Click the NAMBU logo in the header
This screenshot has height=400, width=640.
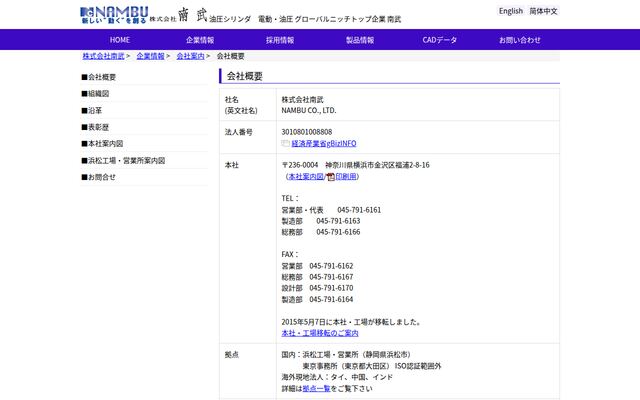(114, 15)
